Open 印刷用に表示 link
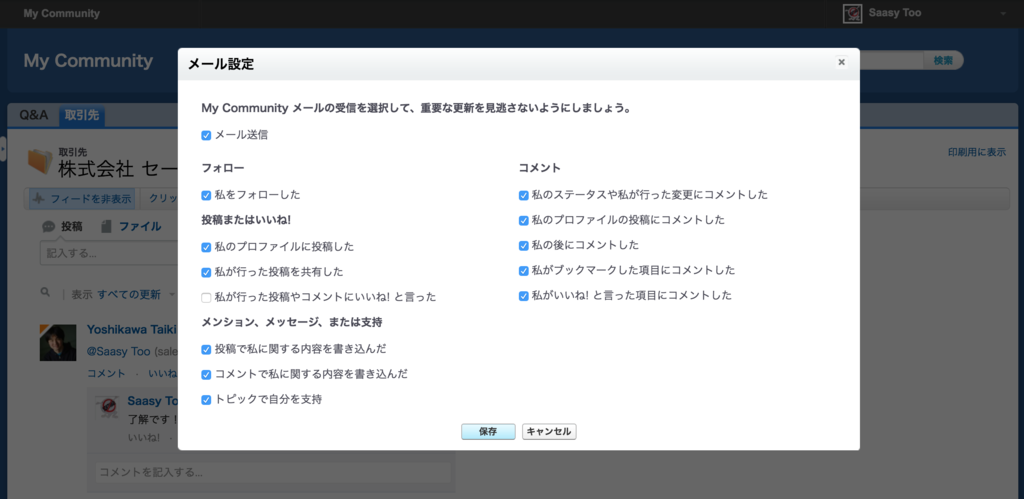The image size is (1024, 499). pos(976,152)
